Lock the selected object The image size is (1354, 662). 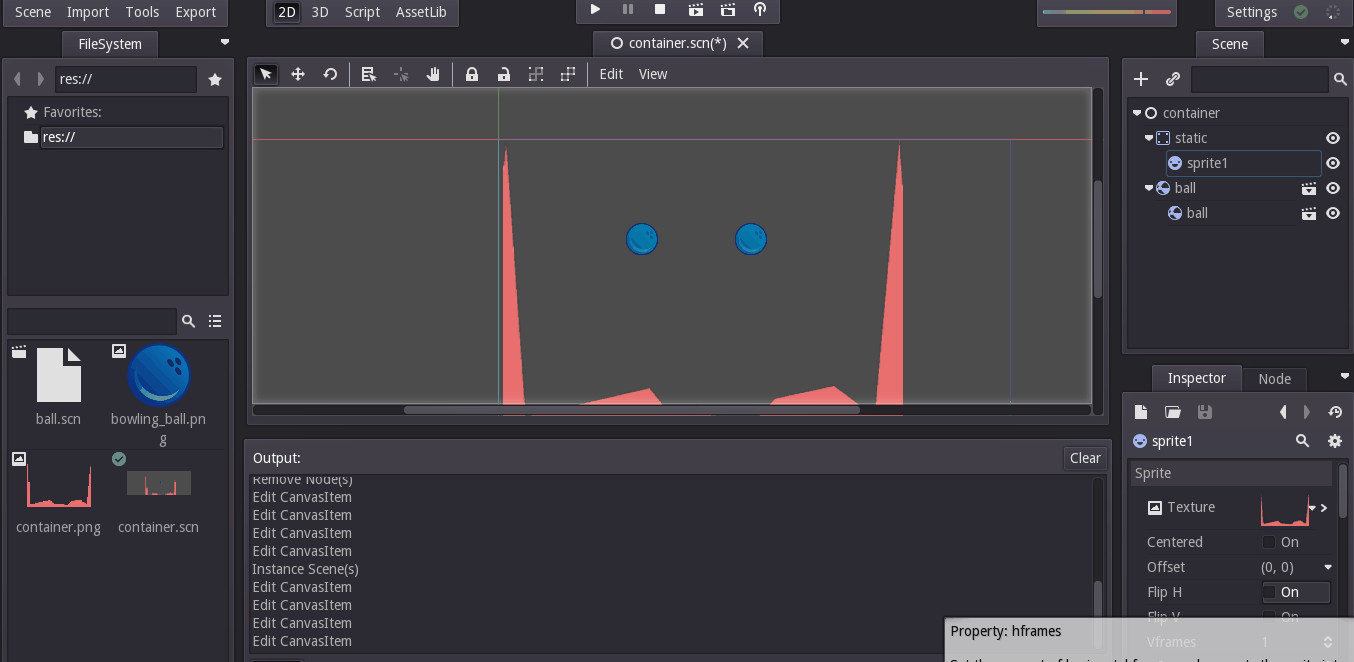(x=472, y=74)
